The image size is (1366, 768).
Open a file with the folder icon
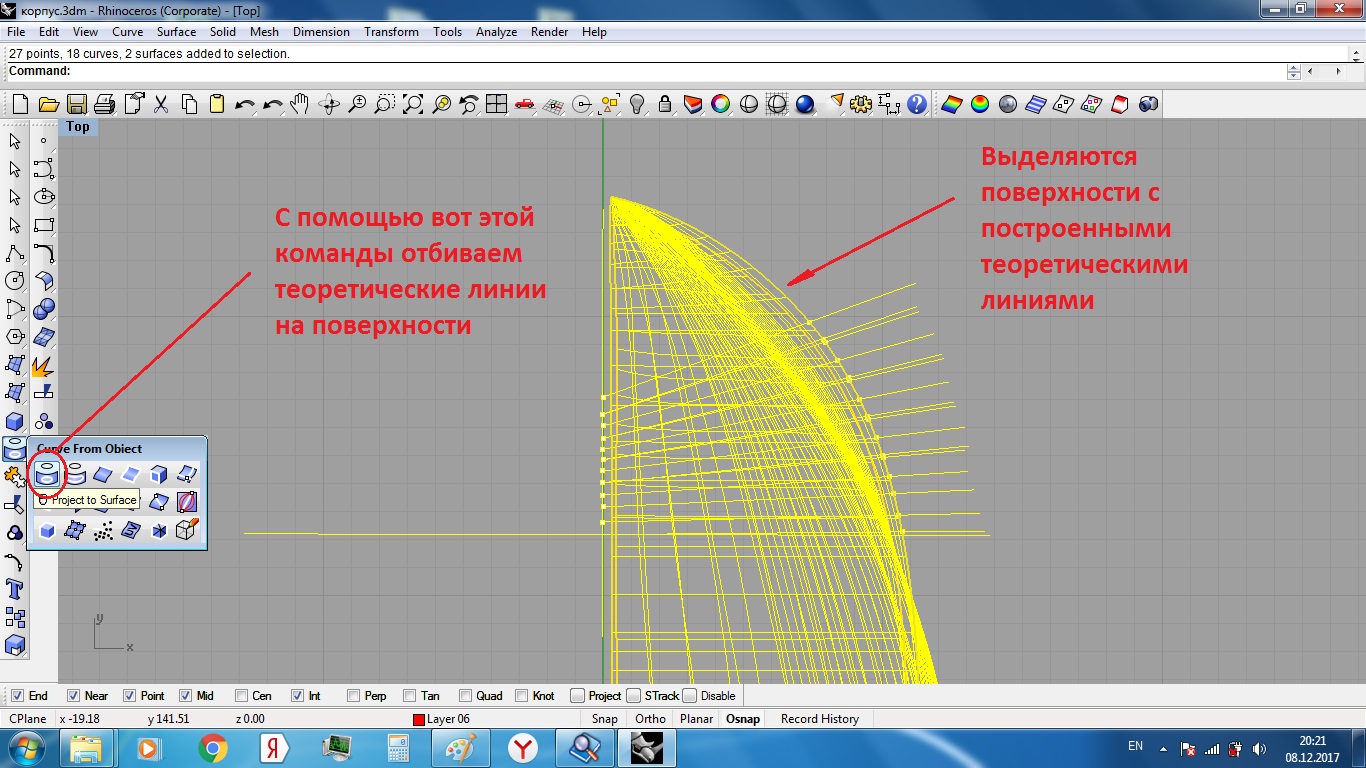[x=48, y=104]
